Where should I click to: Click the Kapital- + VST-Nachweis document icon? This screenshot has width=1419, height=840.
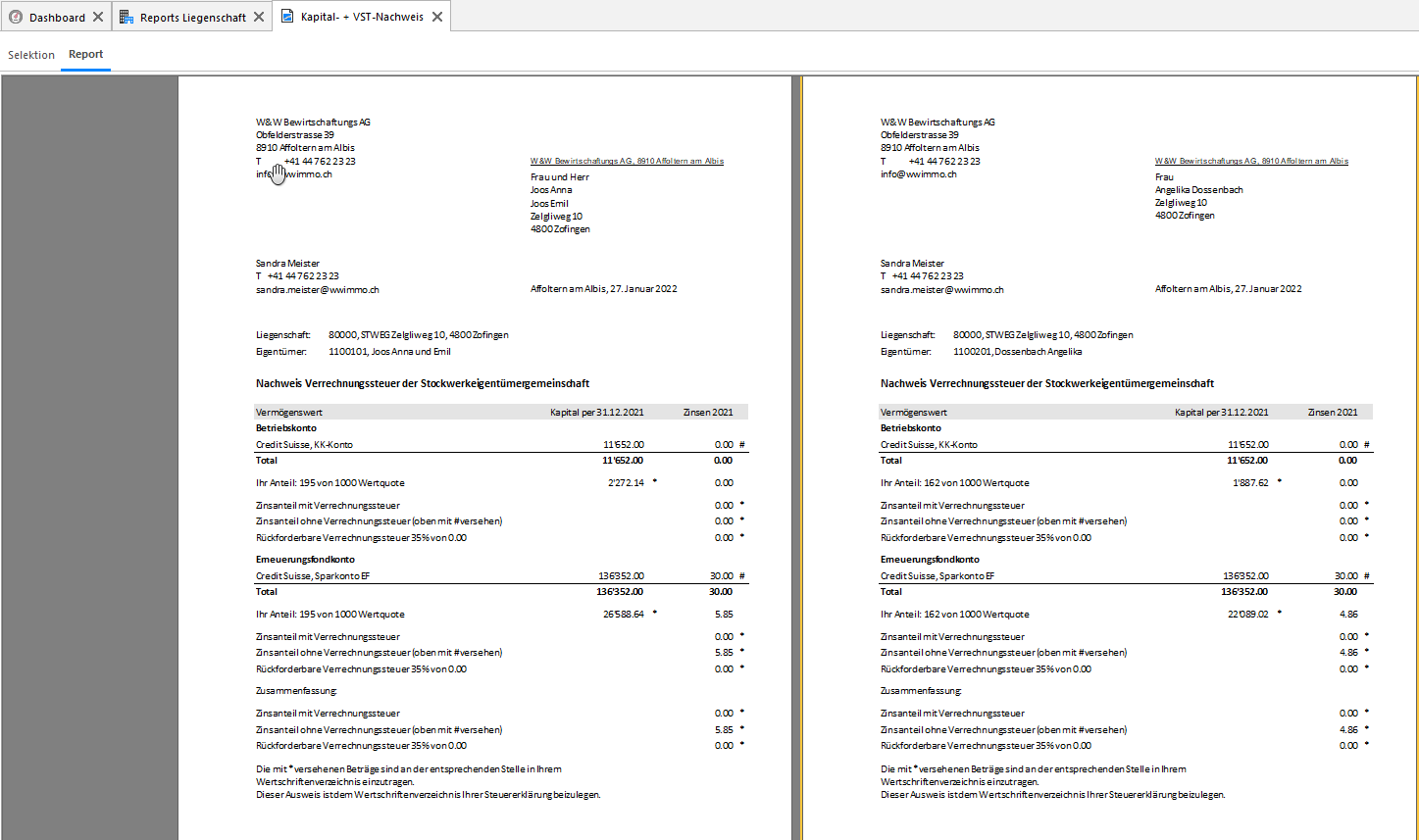[x=286, y=17]
